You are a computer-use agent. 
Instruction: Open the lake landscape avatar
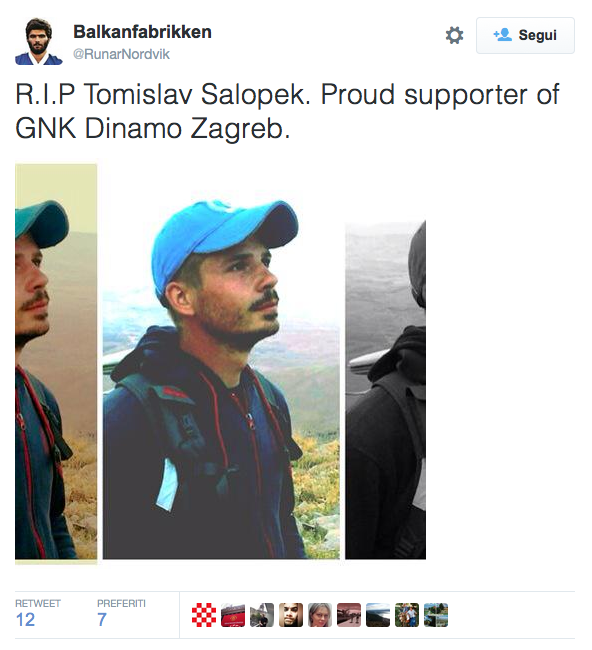378,615
